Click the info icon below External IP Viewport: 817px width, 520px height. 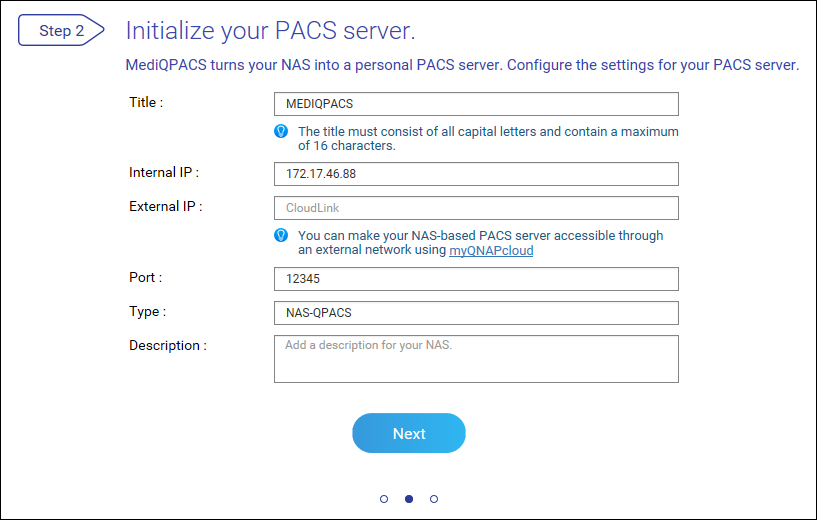coord(282,235)
